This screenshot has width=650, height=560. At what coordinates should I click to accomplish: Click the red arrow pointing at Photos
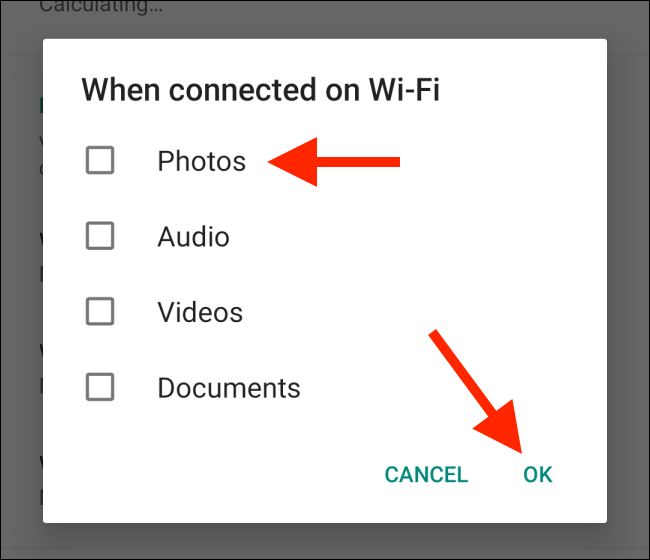tap(334, 162)
